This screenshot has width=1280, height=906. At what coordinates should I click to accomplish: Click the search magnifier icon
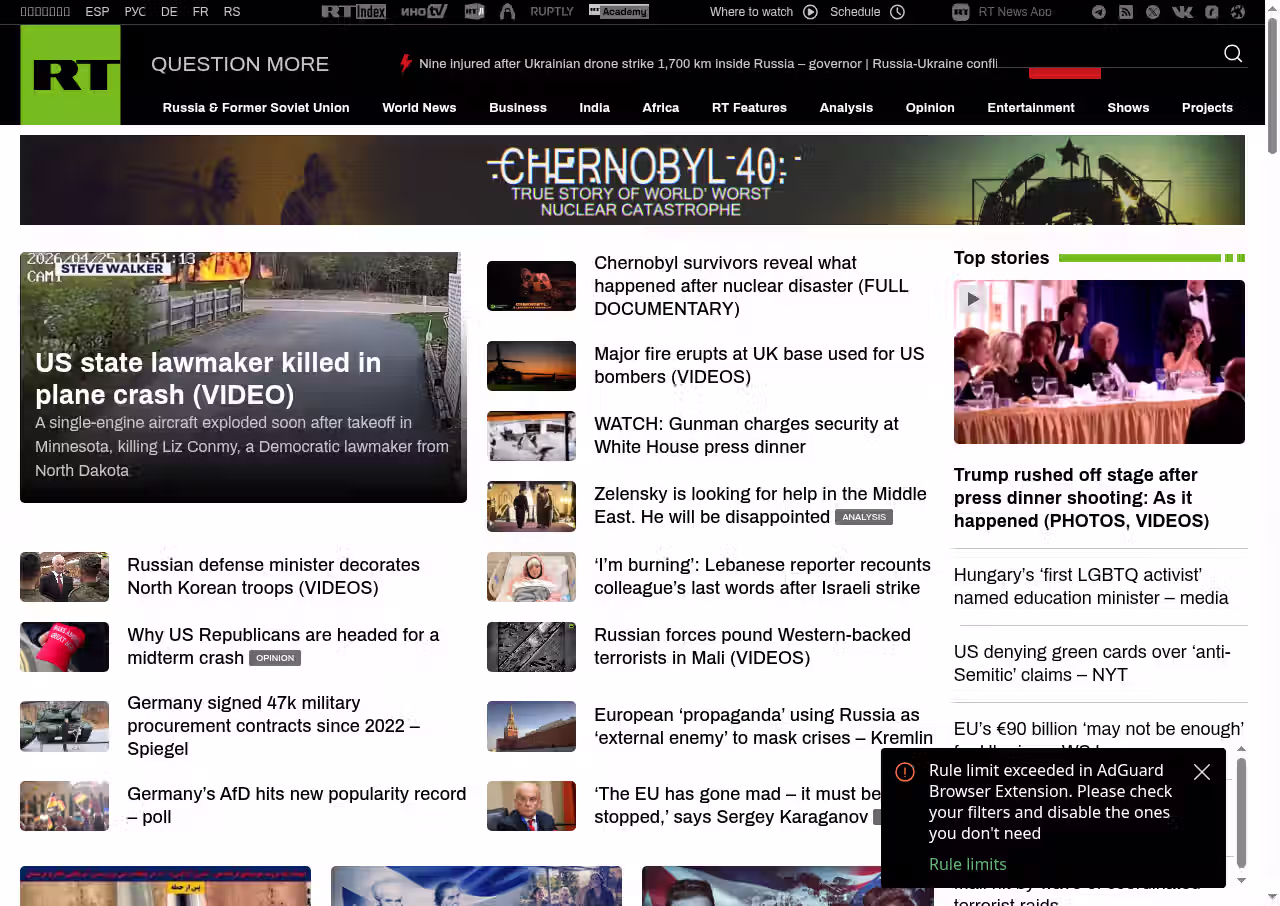click(1233, 54)
